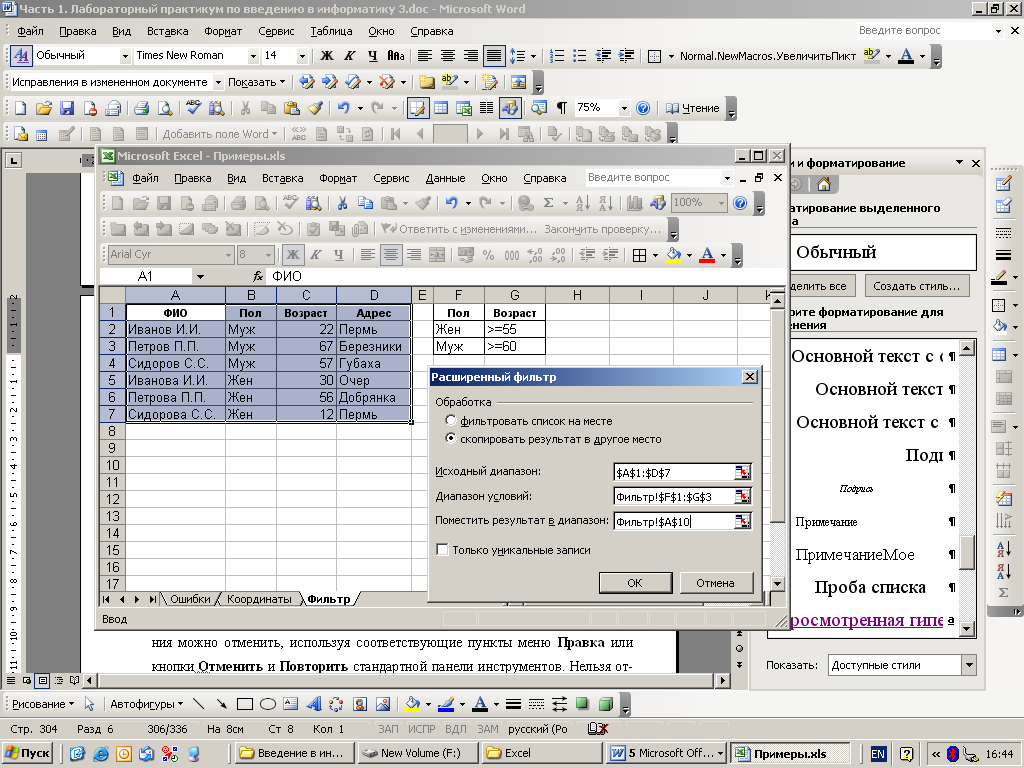This screenshot has height=768, width=1024.
Task: Click Word Print icon
Action: tap(142, 108)
